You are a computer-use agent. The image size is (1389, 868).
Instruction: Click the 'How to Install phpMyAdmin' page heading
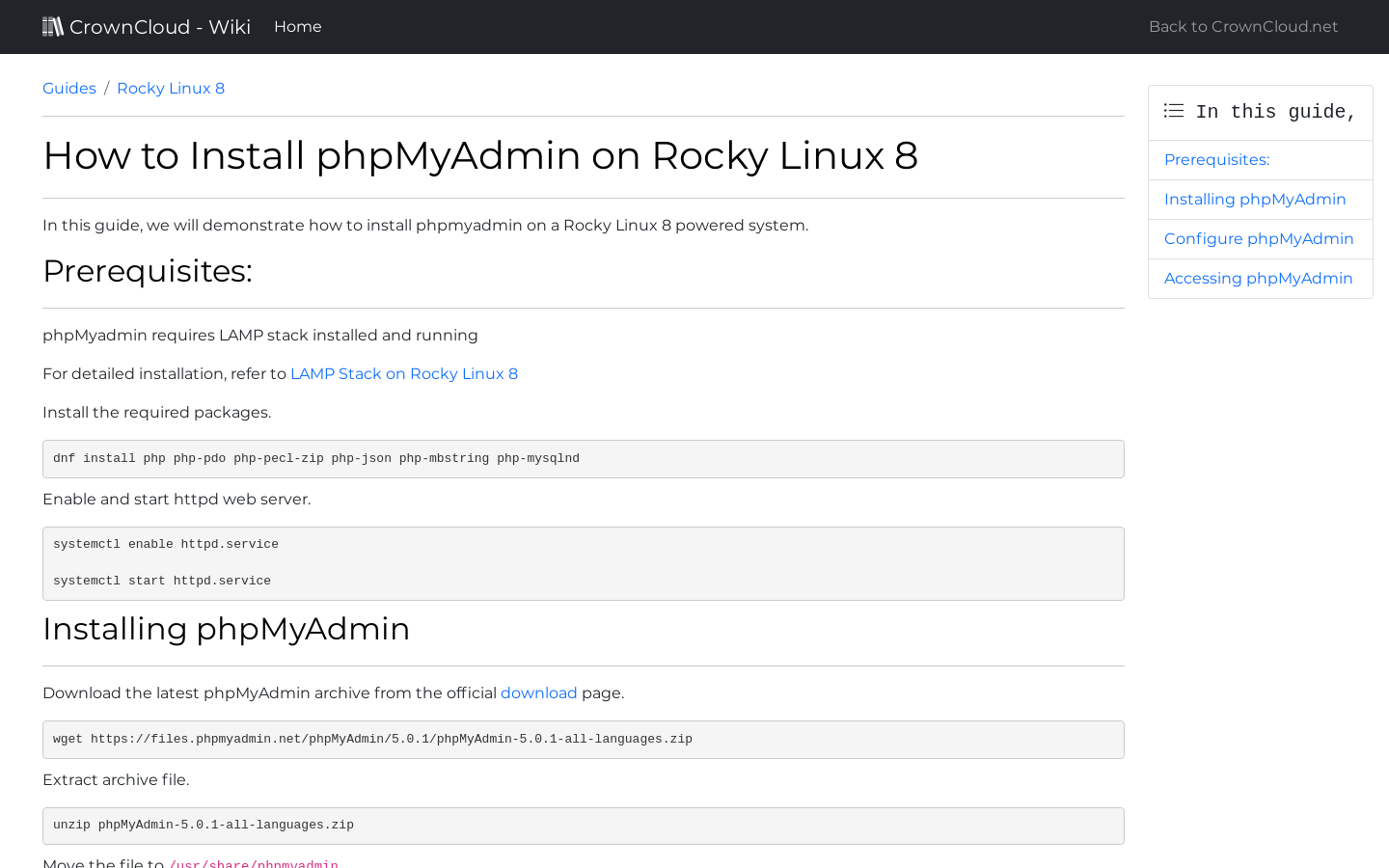click(x=480, y=156)
